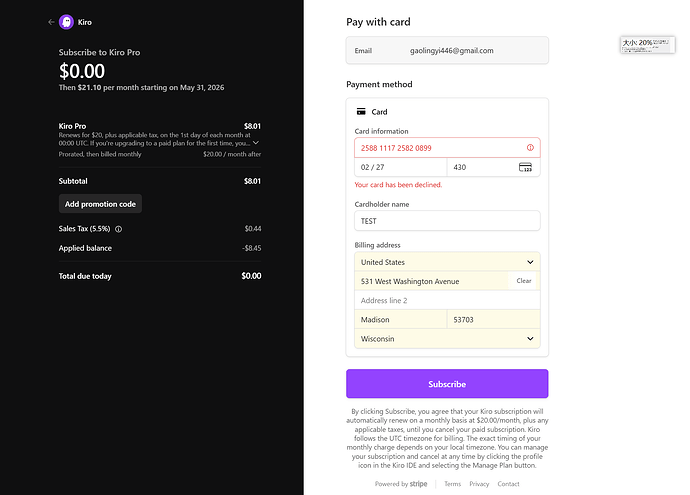Open the Terms link
The height and width of the screenshot is (495, 690).
(x=452, y=484)
